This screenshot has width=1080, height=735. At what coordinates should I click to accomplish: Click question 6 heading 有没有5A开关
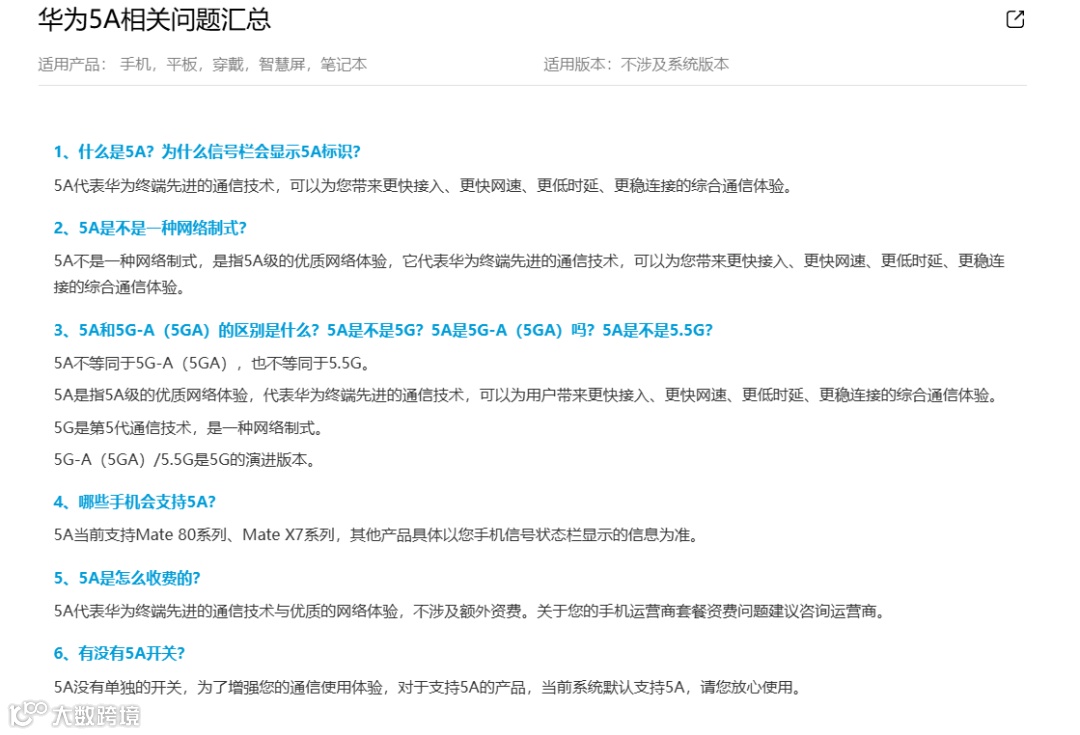pos(119,653)
